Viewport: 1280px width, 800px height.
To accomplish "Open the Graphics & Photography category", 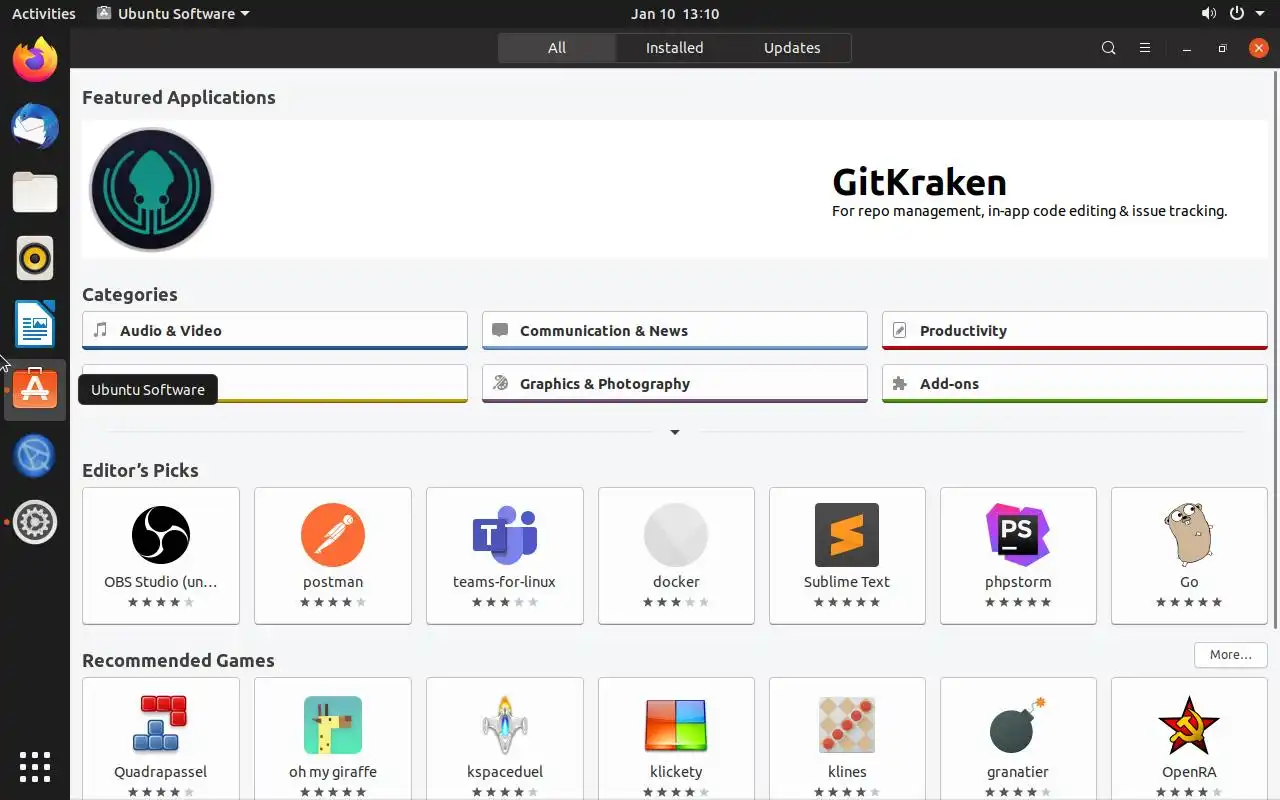I will tap(675, 384).
